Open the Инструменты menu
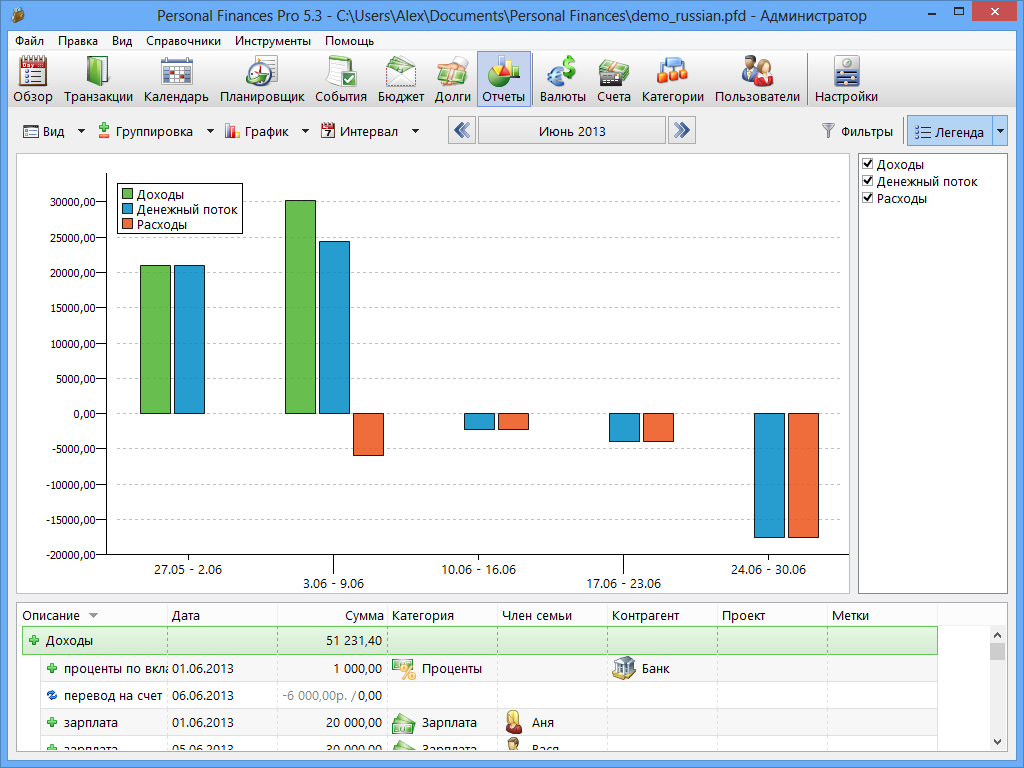Viewport: 1024px width, 768px height. [x=273, y=41]
